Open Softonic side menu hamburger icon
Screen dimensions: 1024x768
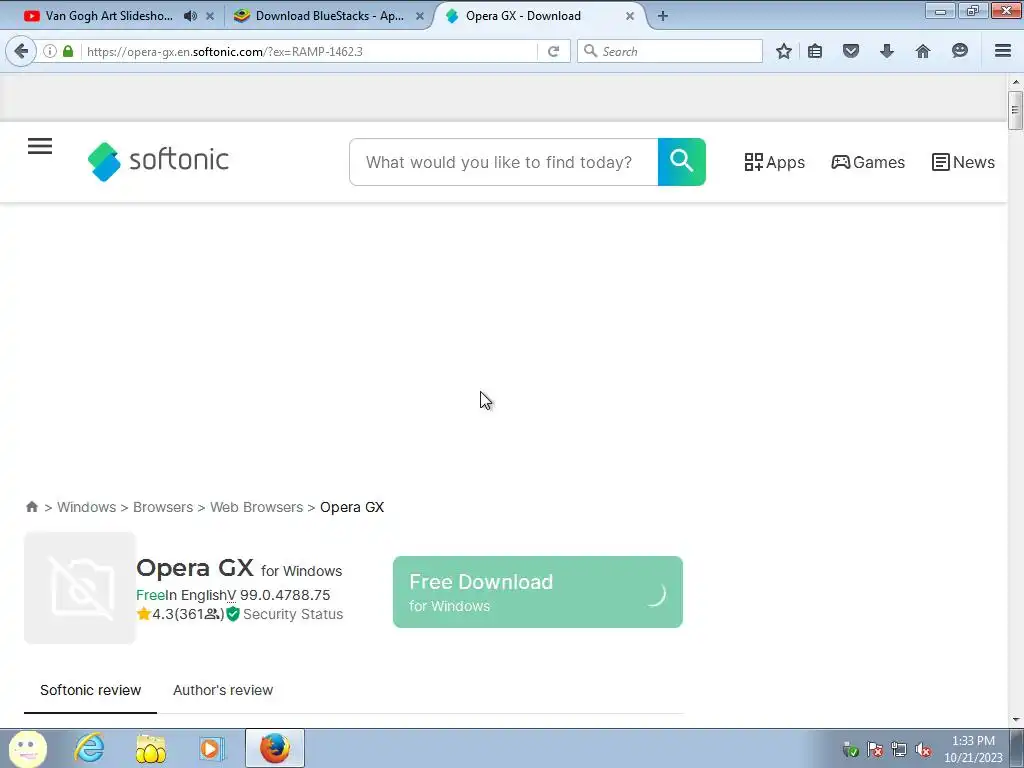point(40,146)
